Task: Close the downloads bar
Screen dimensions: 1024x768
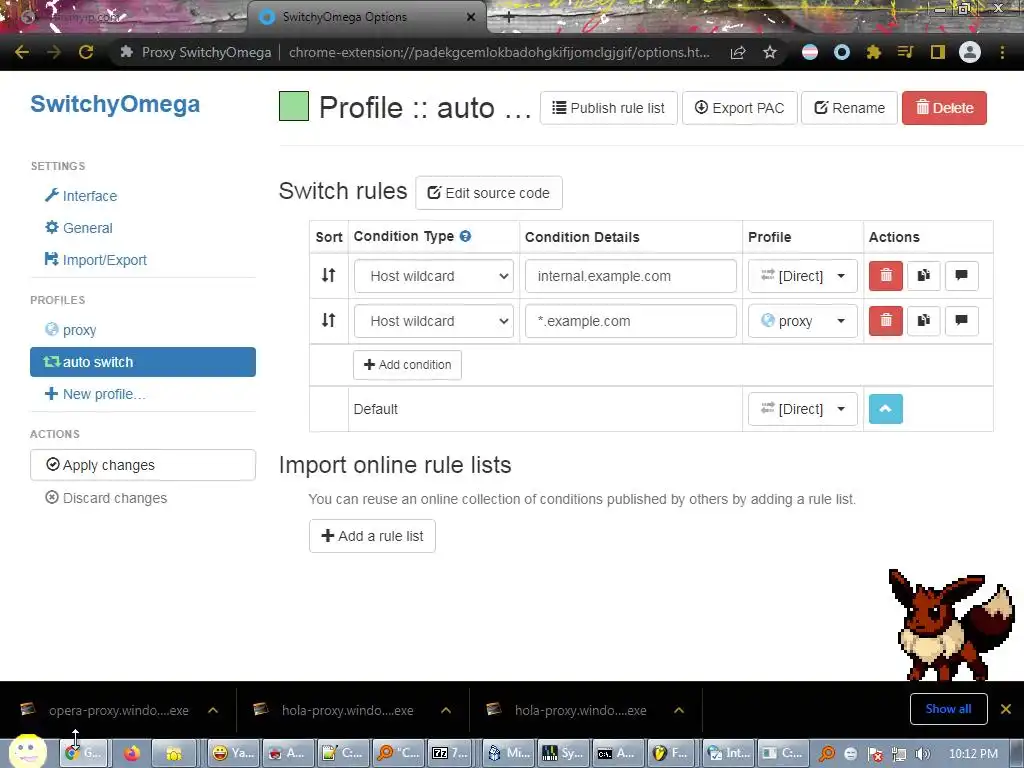Action: click(1006, 709)
